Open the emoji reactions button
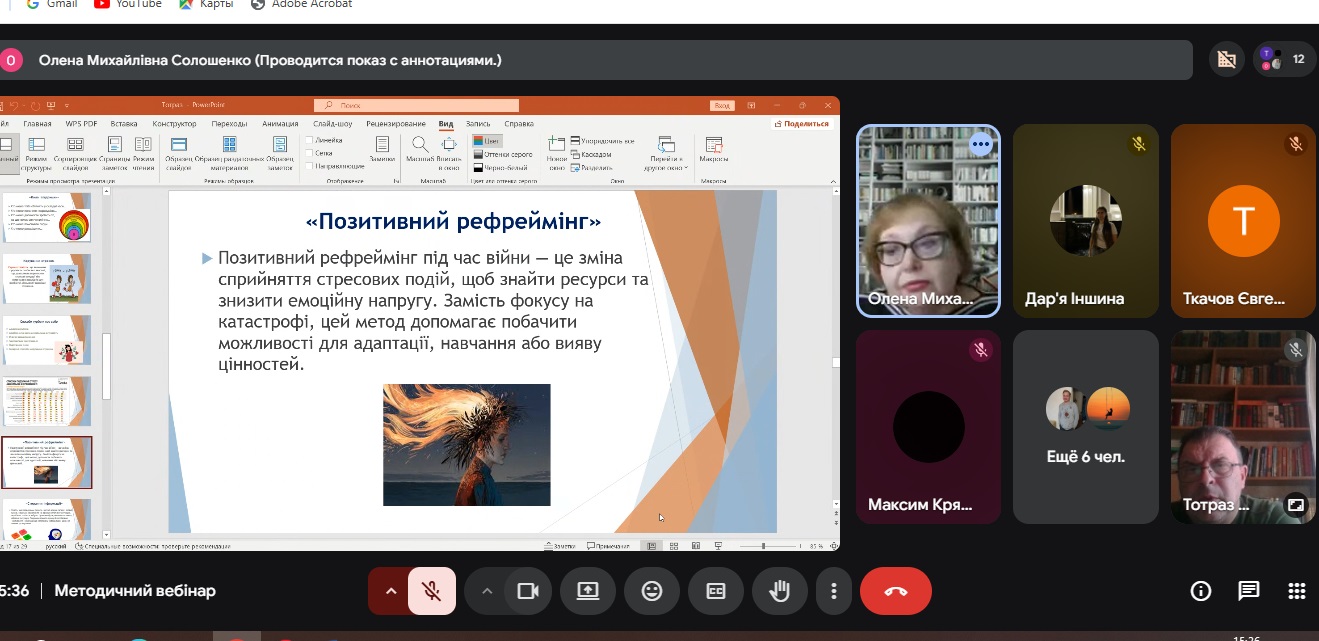 652,591
